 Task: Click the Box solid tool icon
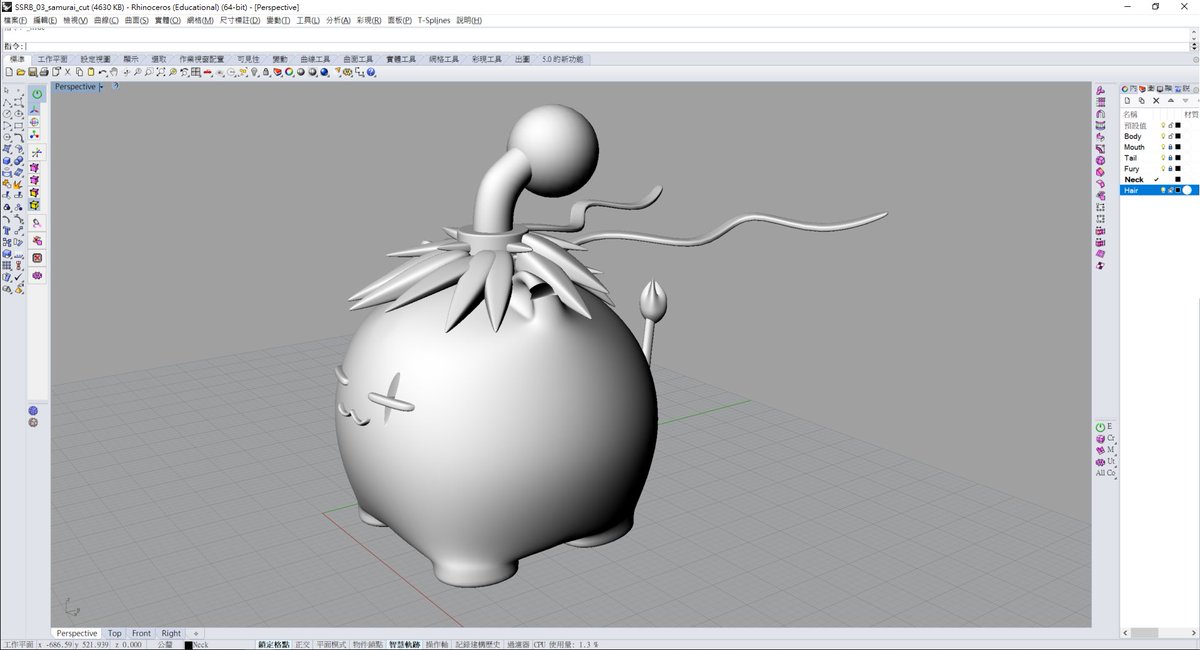click(7, 160)
